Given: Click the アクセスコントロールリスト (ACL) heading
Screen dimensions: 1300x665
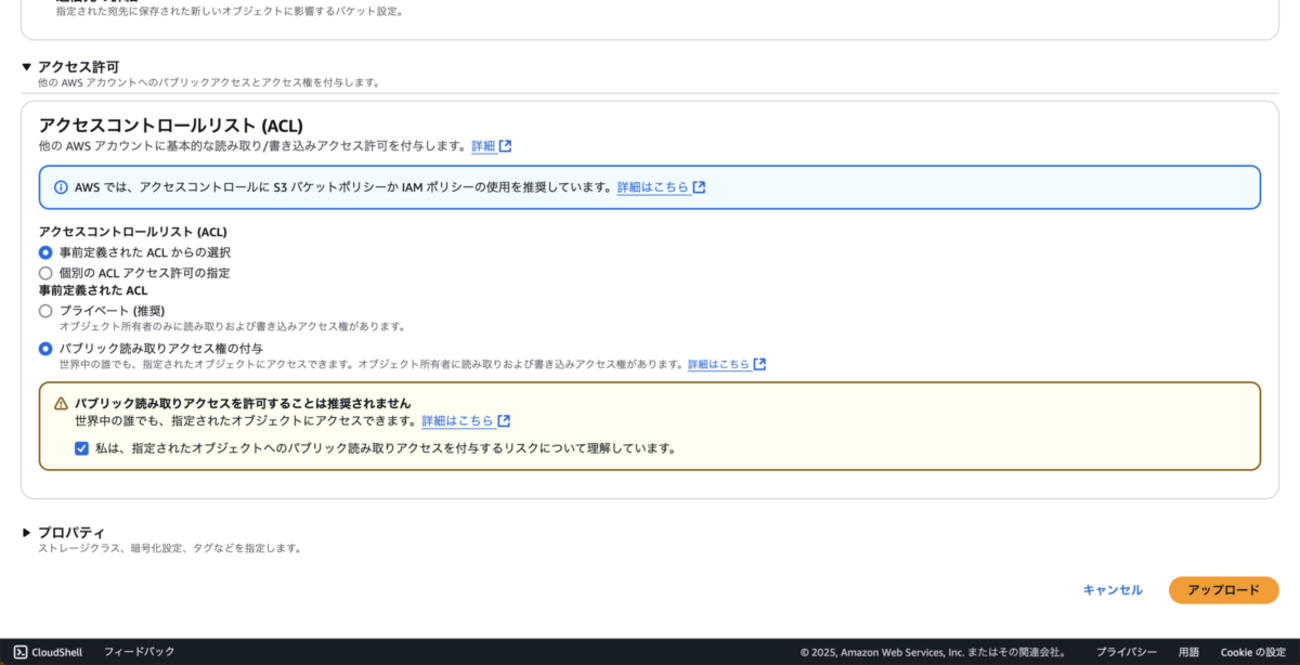Looking at the screenshot, I should coord(170,125).
